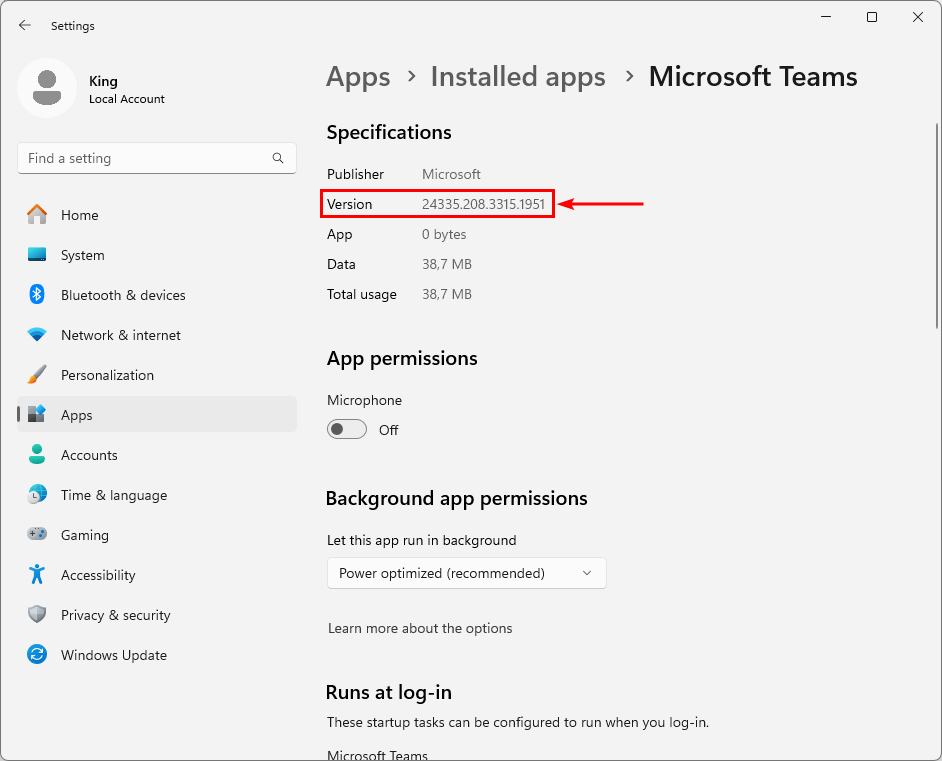The image size is (942, 761).
Task: Open Privacy & security settings
Action: point(115,615)
